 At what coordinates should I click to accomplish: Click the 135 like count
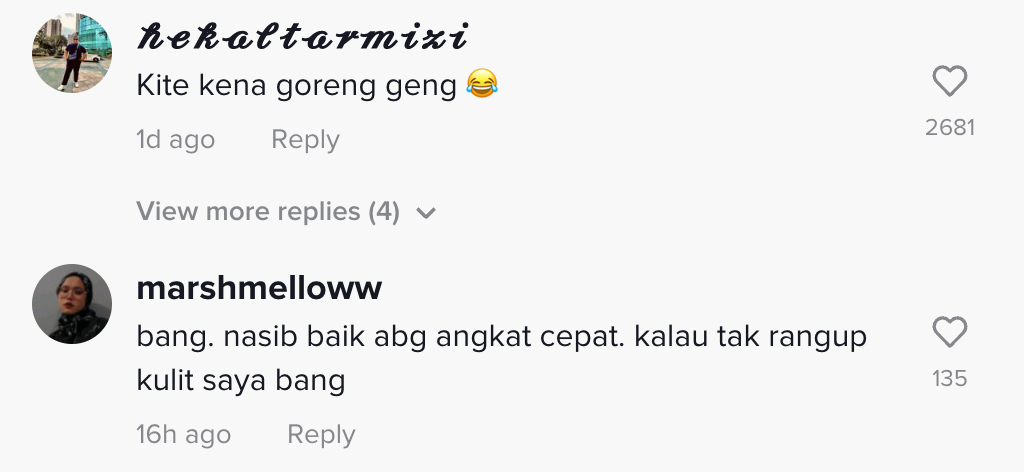tap(950, 379)
